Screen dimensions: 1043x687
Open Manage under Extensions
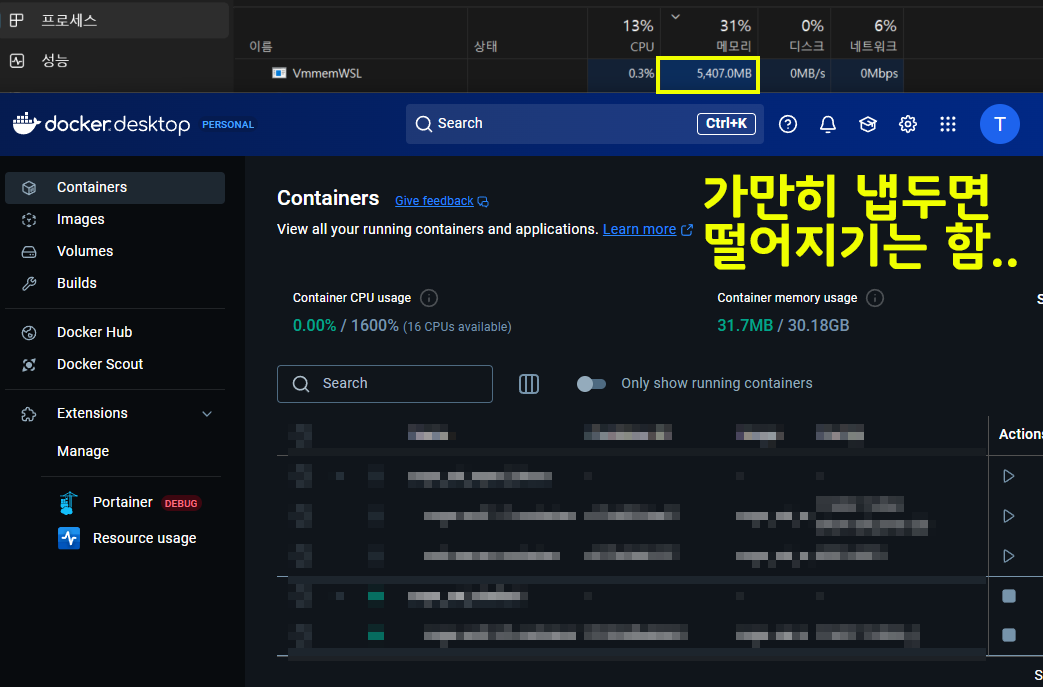pos(83,452)
